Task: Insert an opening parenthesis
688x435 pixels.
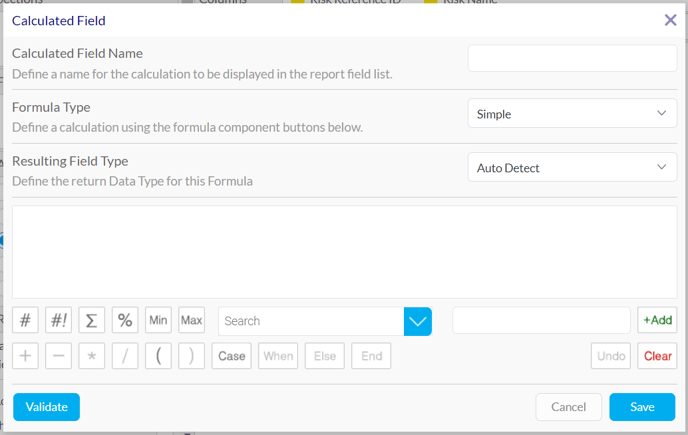Action: 158,356
